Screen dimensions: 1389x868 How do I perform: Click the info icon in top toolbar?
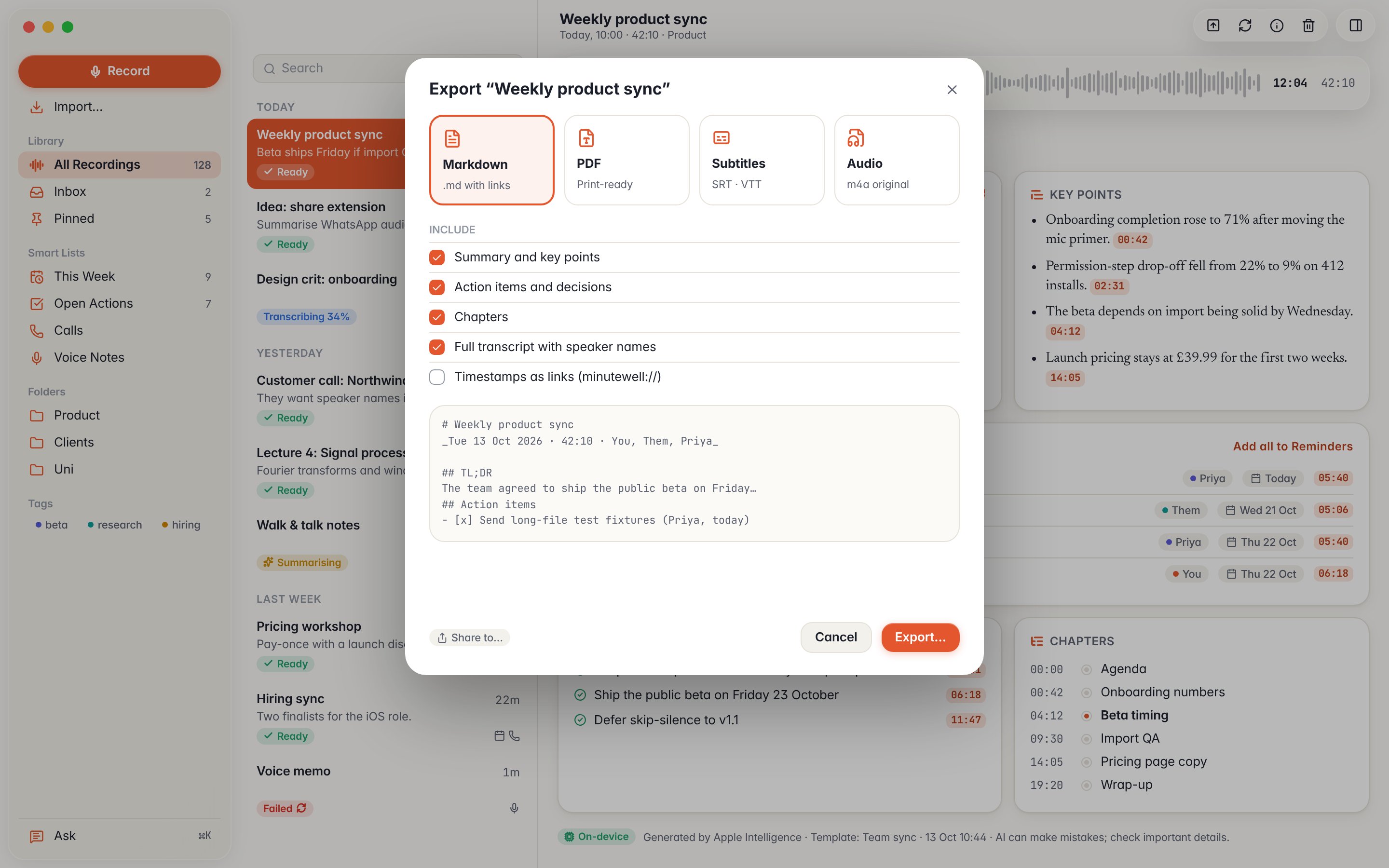(x=1277, y=25)
